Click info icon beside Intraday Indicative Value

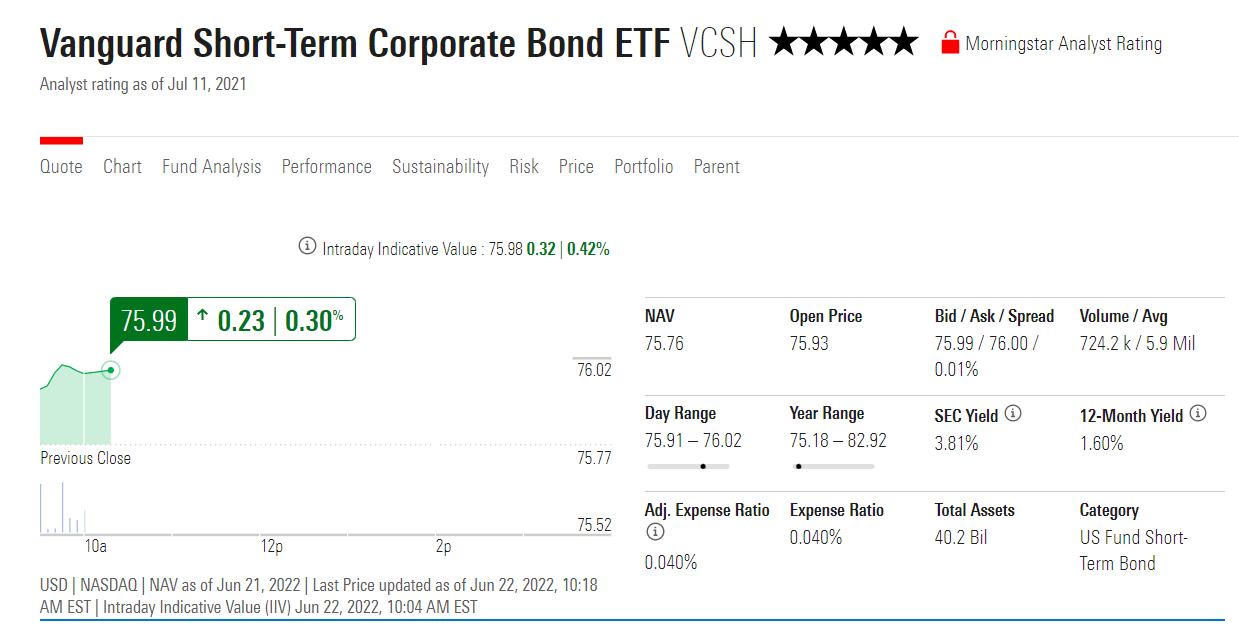click(x=308, y=246)
